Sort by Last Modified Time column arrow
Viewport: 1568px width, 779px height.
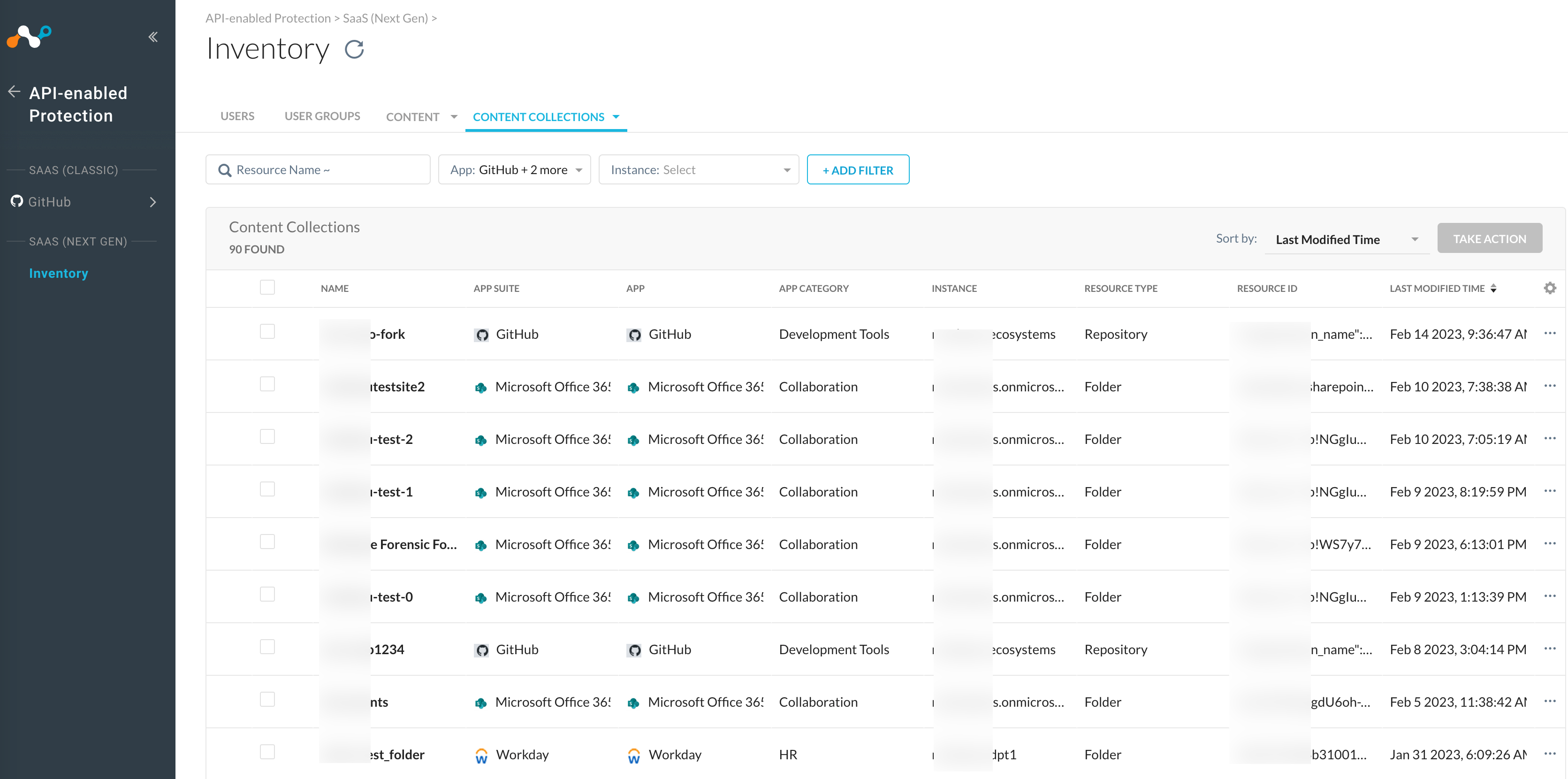point(1493,289)
